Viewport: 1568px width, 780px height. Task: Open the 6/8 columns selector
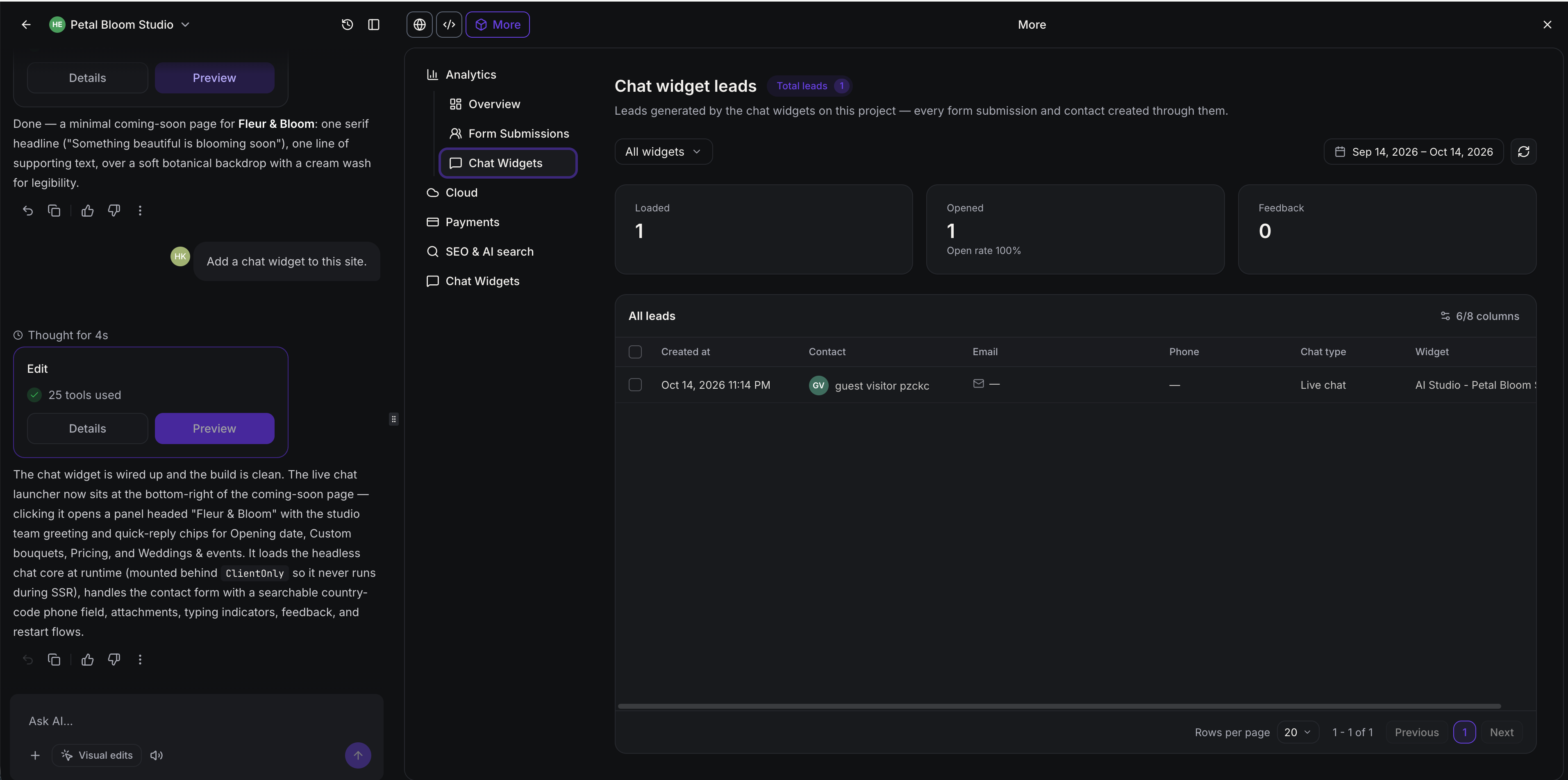(1479, 316)
